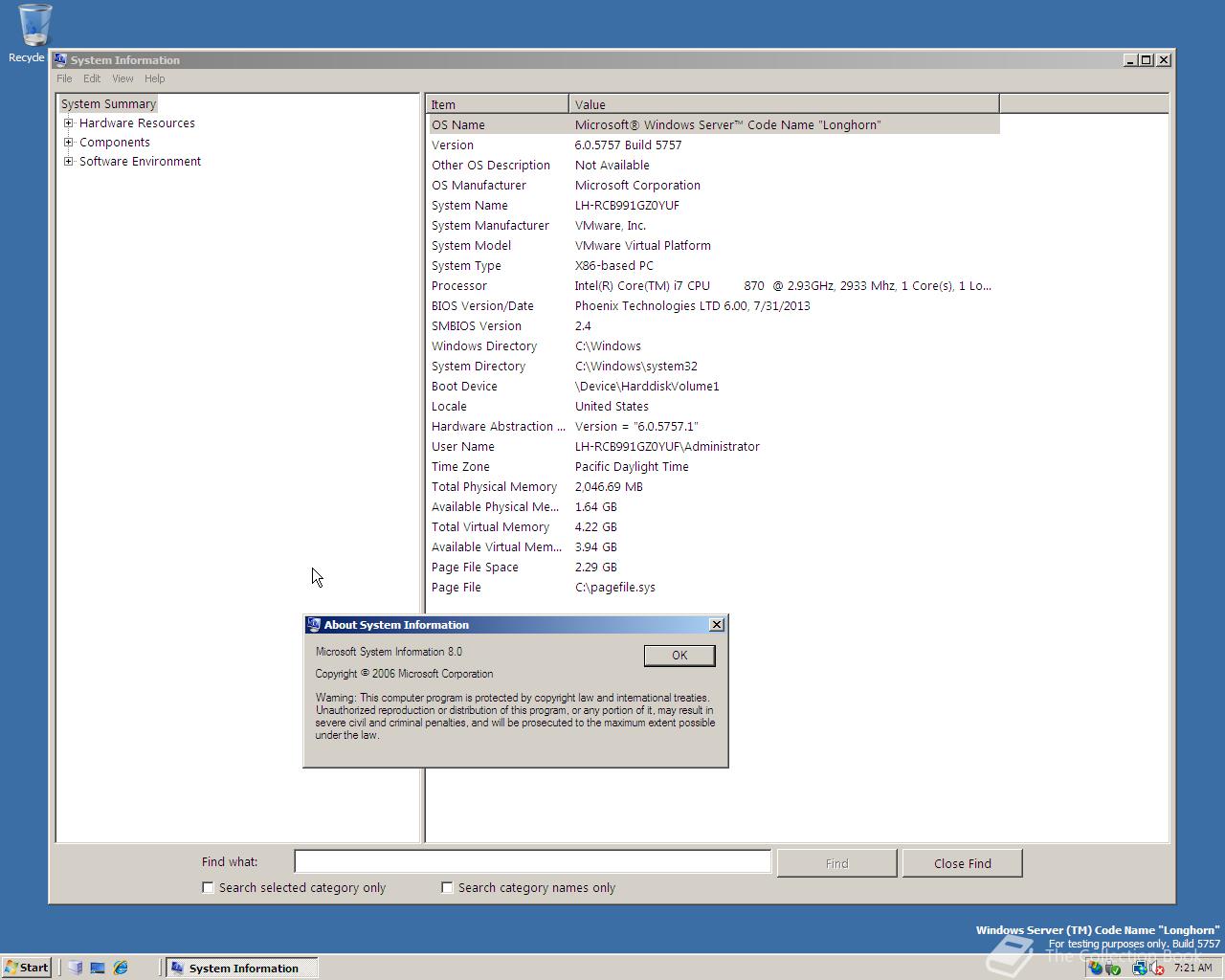This screenshot has width=1225, height=980.
Task: Click the Item column header
Action: tap(498, 104)
